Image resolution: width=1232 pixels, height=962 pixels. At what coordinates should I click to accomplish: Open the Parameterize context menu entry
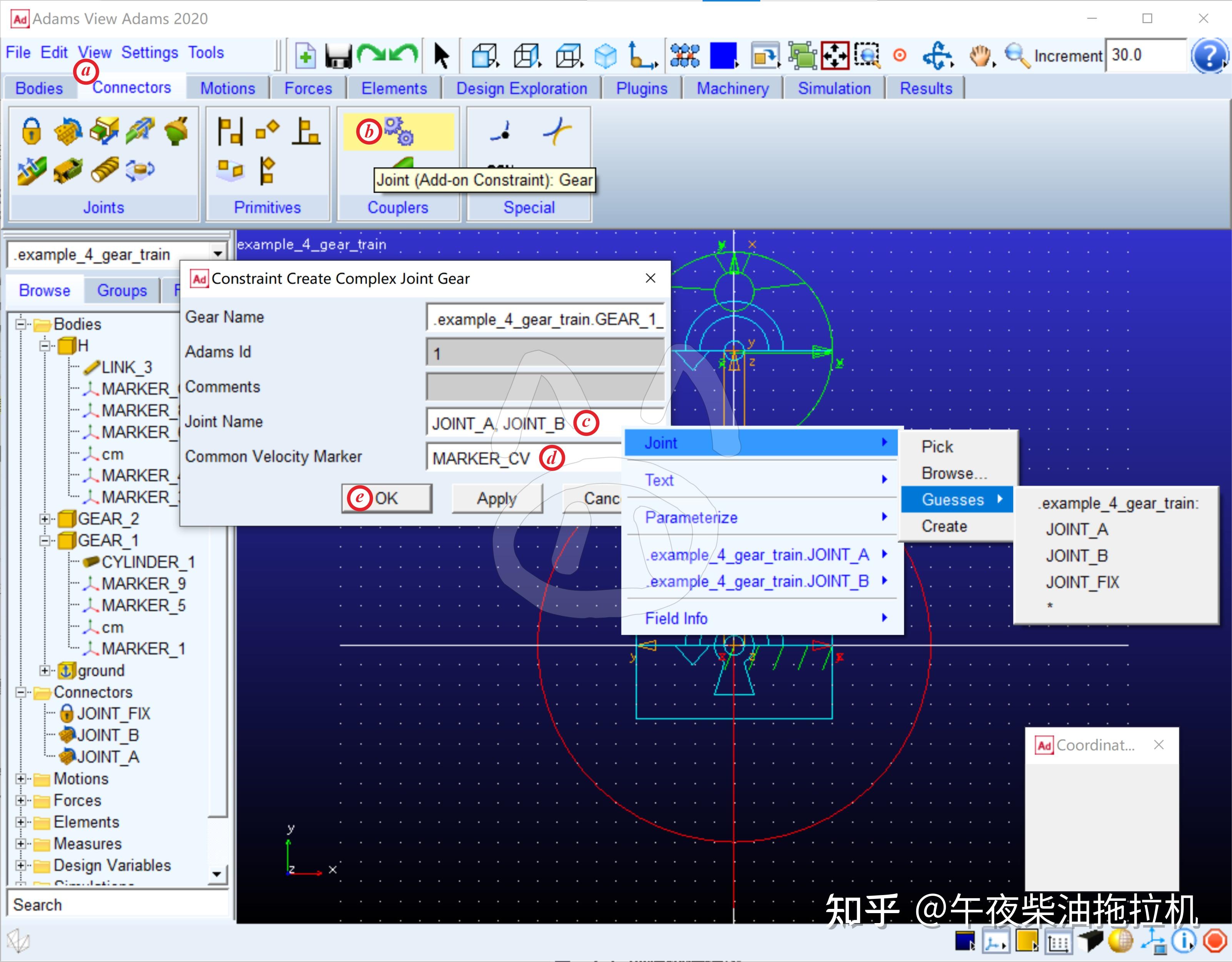tap(762, 517)
